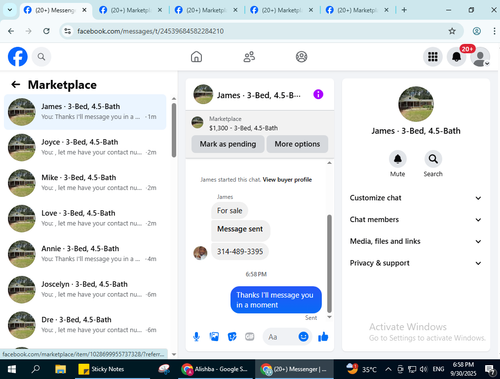Expand Media, files and links section

(415, 241)
